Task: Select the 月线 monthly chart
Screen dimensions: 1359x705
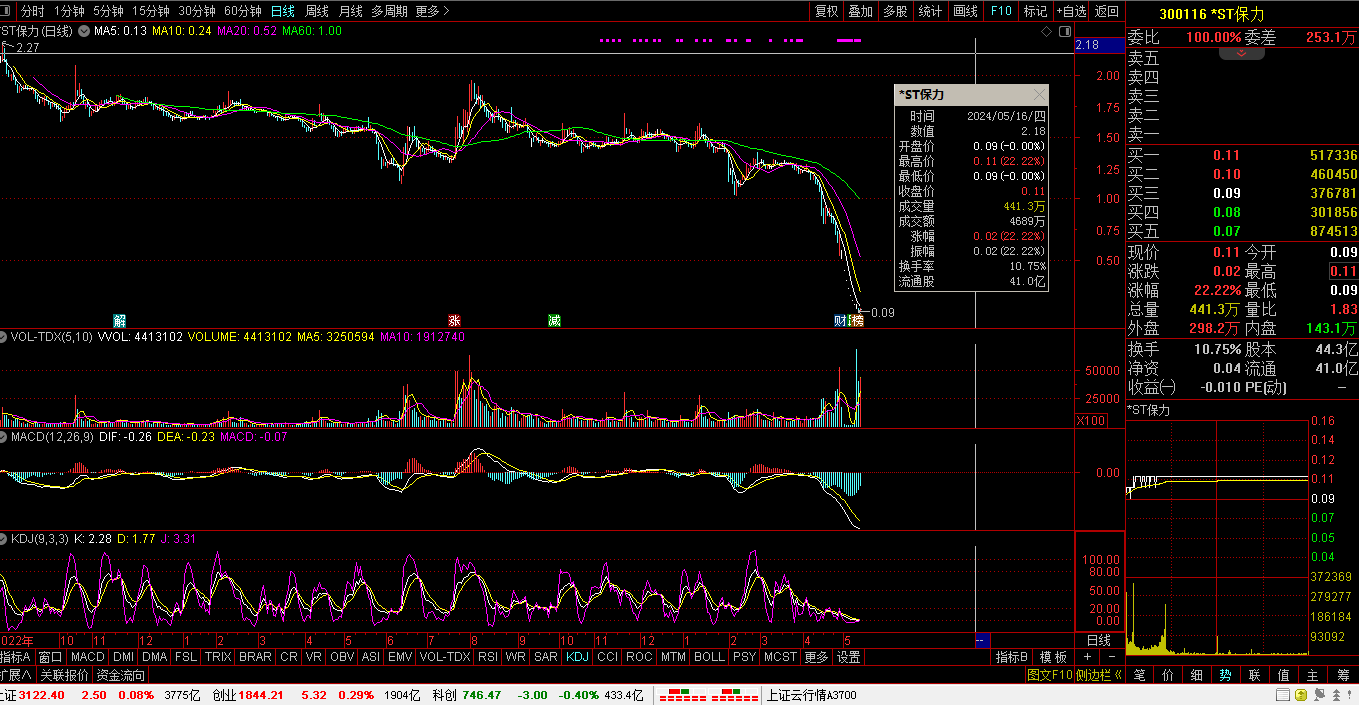Action: 351,11
